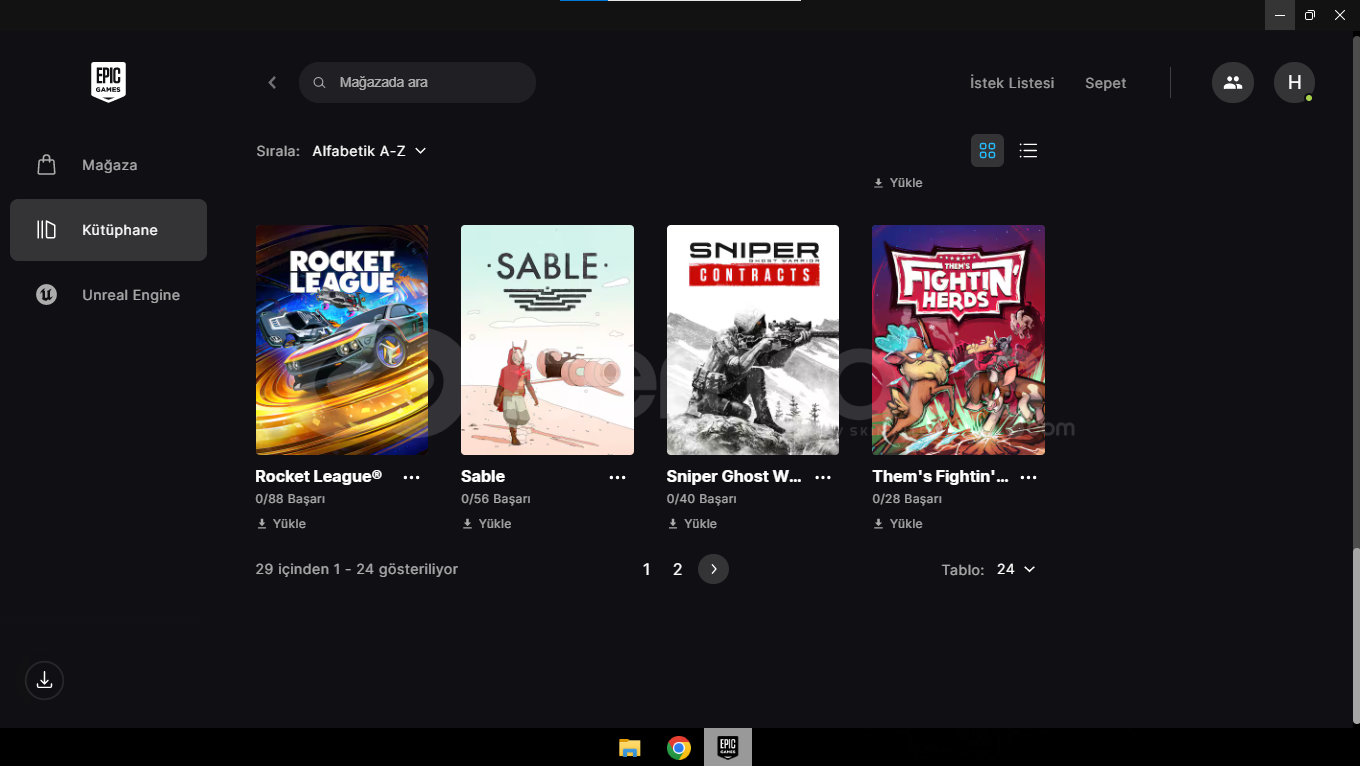Click Yükle under Sable
This screenshot has width=1360, height=766.
[x=486, y=524]
